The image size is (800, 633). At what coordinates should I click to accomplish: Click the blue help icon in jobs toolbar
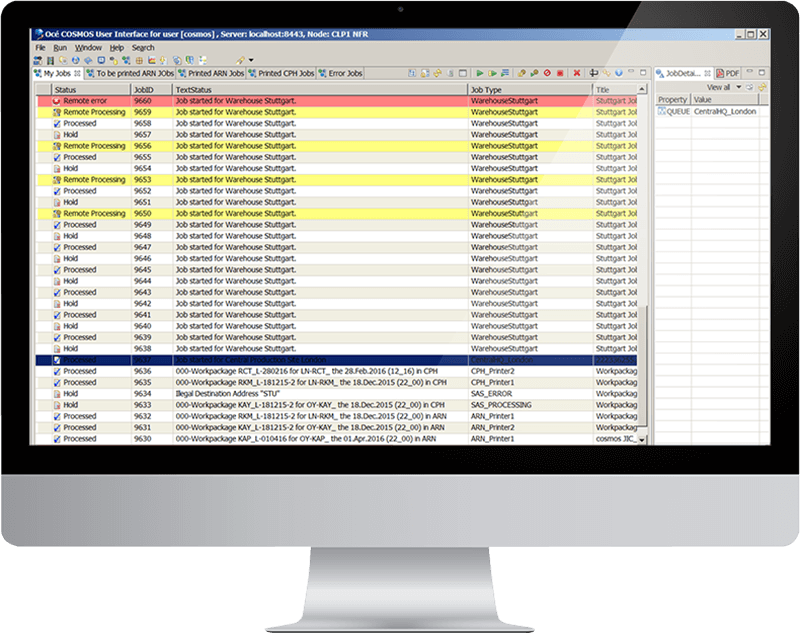[619, 74]
